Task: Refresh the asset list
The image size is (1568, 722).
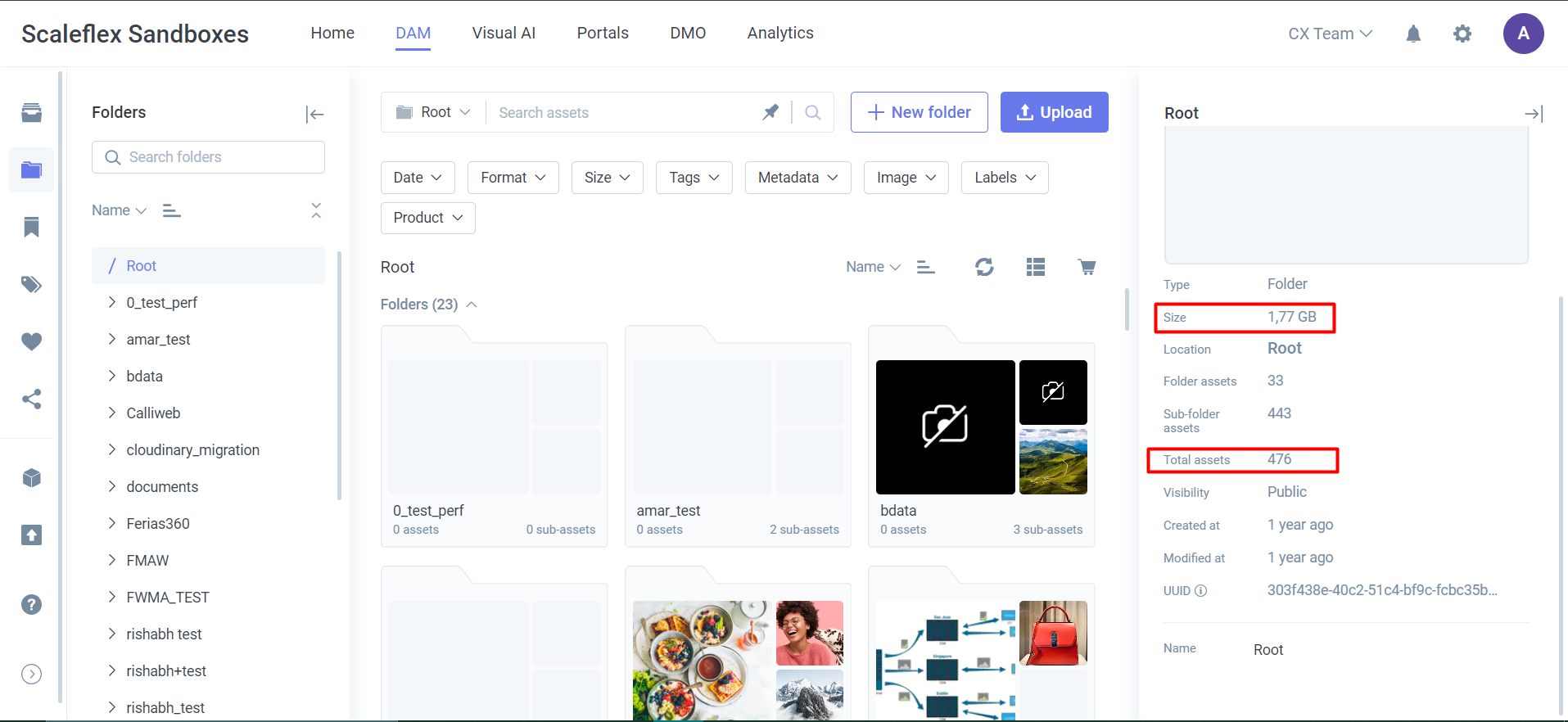Action: point(984,267)
